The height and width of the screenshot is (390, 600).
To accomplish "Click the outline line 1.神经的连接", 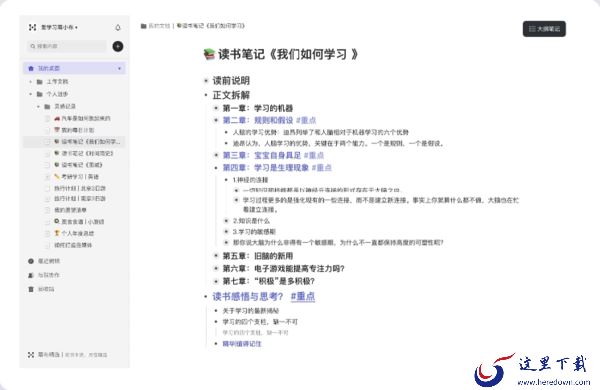I will tap(250, 179).
